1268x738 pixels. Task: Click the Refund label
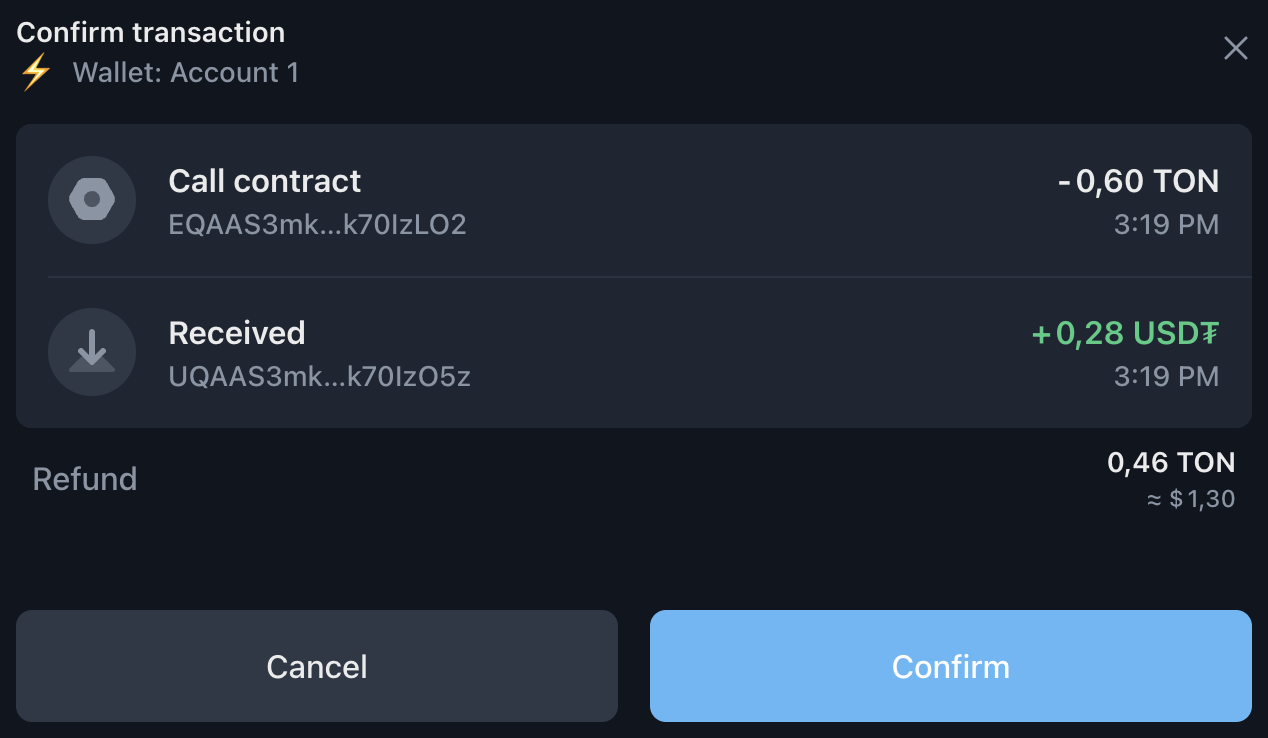pyautogui.click(x=85, y=479)
